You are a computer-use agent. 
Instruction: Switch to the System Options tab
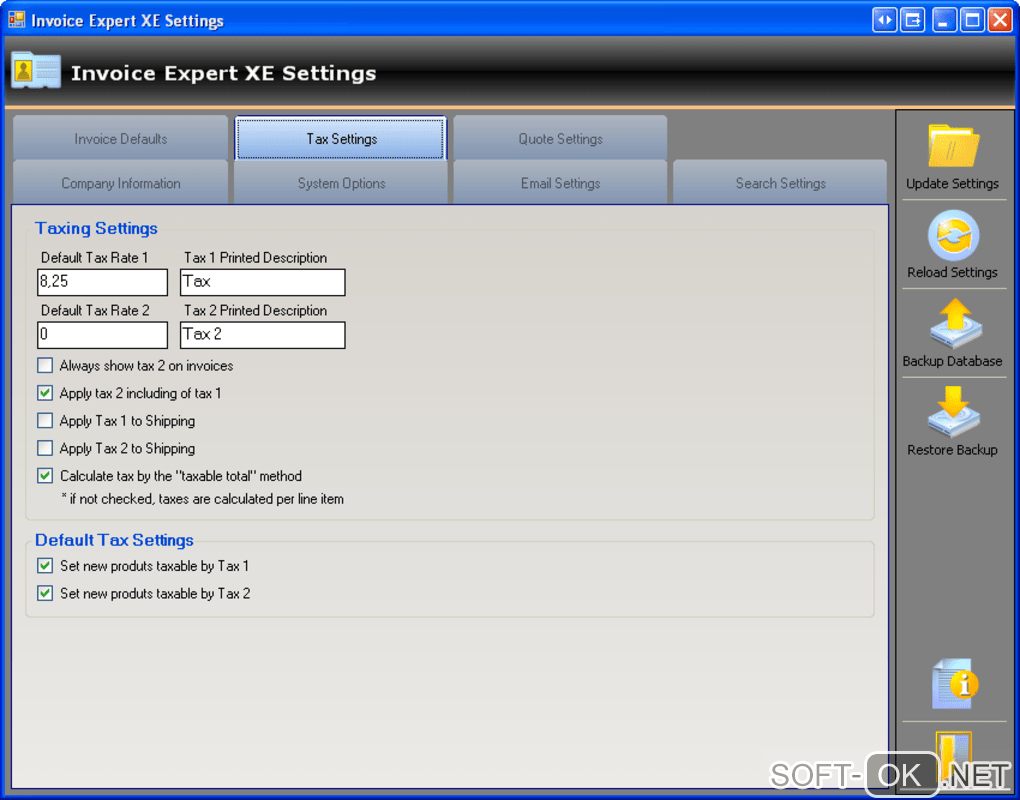tap(341, 183)
